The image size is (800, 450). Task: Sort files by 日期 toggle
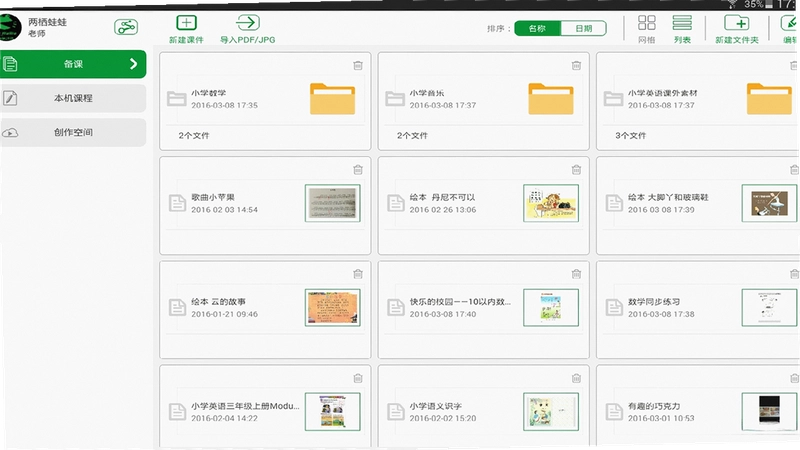coord(584,29)
